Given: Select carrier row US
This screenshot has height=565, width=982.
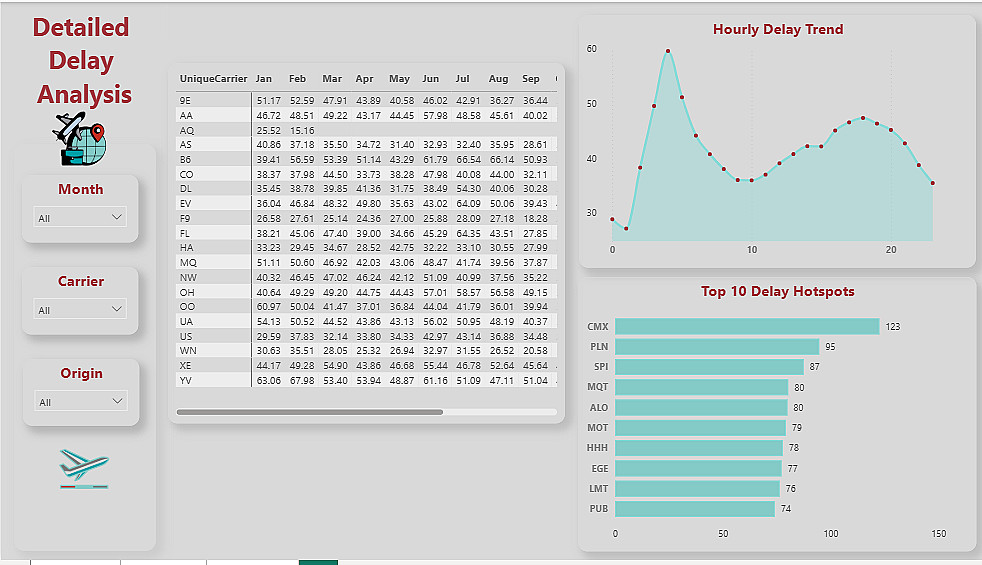Looking at the screenshot, I should tap(366, 336).
